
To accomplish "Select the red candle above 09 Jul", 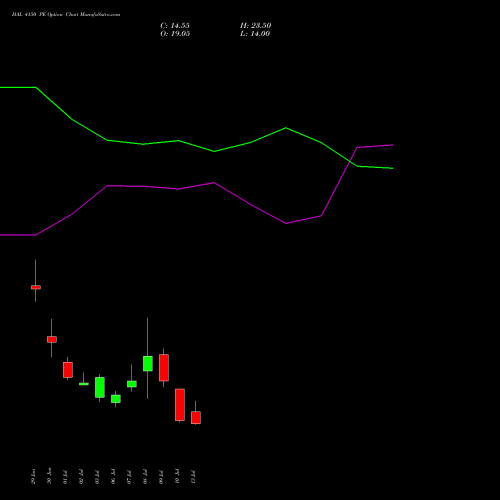I will (164, 368).
